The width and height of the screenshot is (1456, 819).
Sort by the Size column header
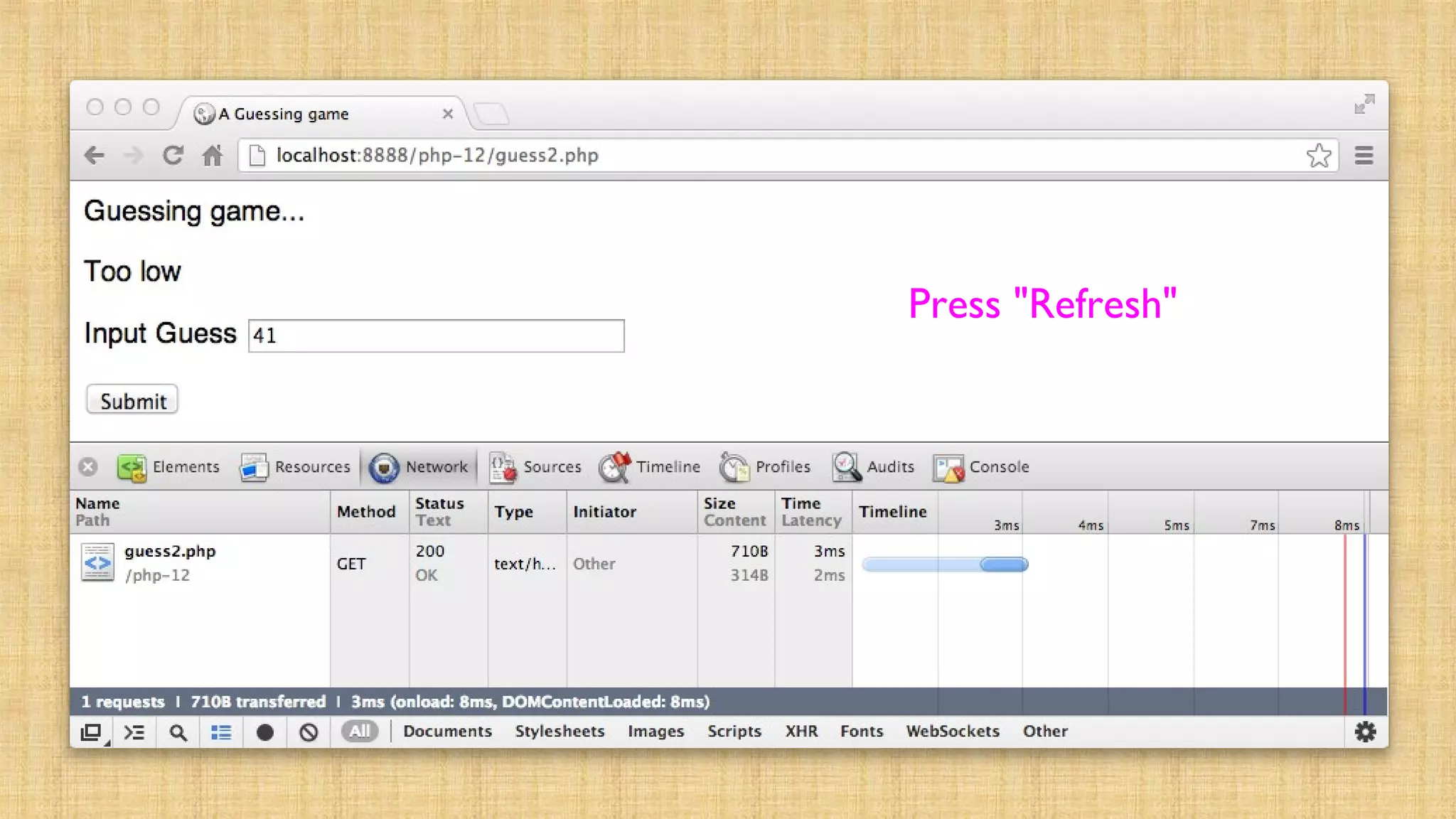point(736,512)
